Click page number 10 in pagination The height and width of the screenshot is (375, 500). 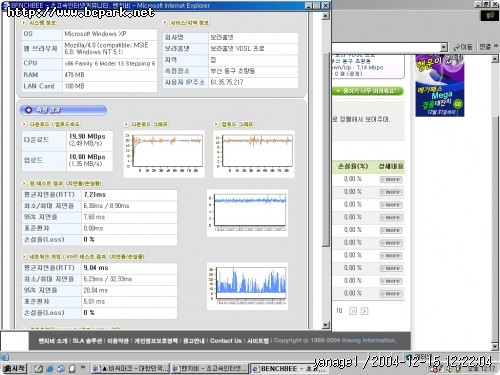[x=339, y=311]
